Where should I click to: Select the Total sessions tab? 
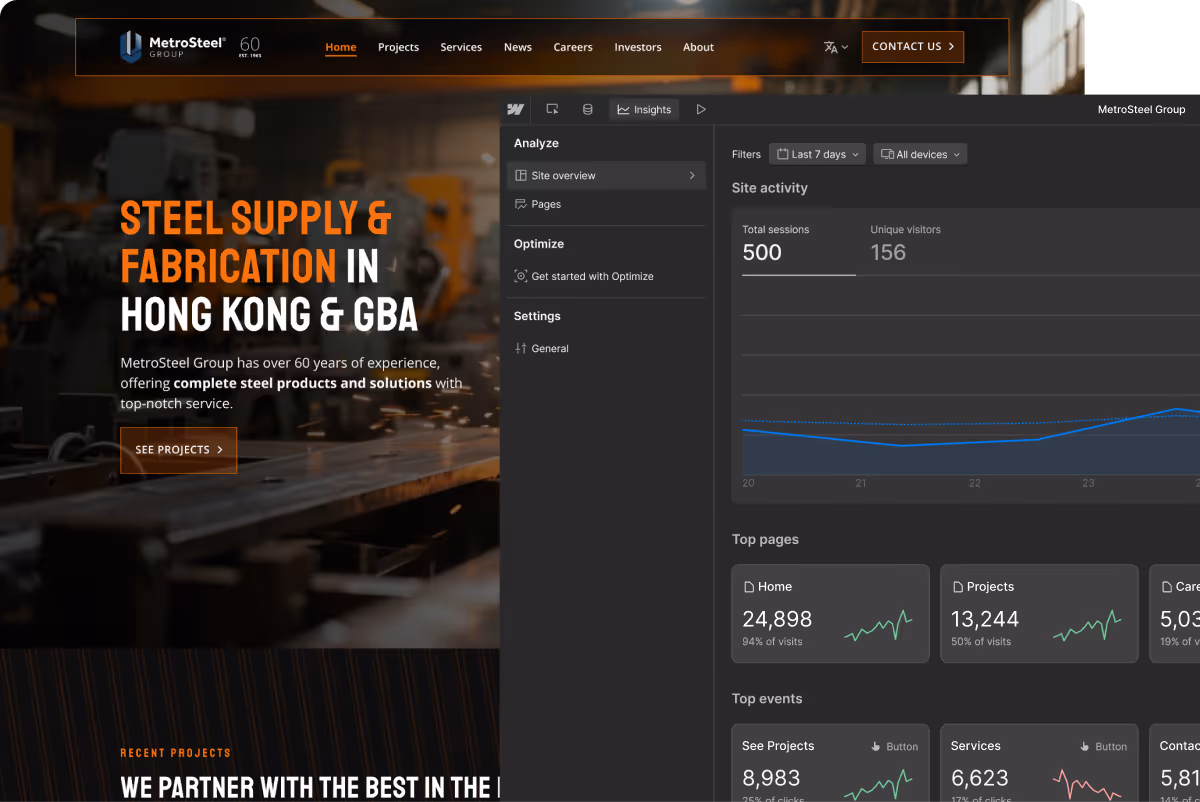(797, 245)
